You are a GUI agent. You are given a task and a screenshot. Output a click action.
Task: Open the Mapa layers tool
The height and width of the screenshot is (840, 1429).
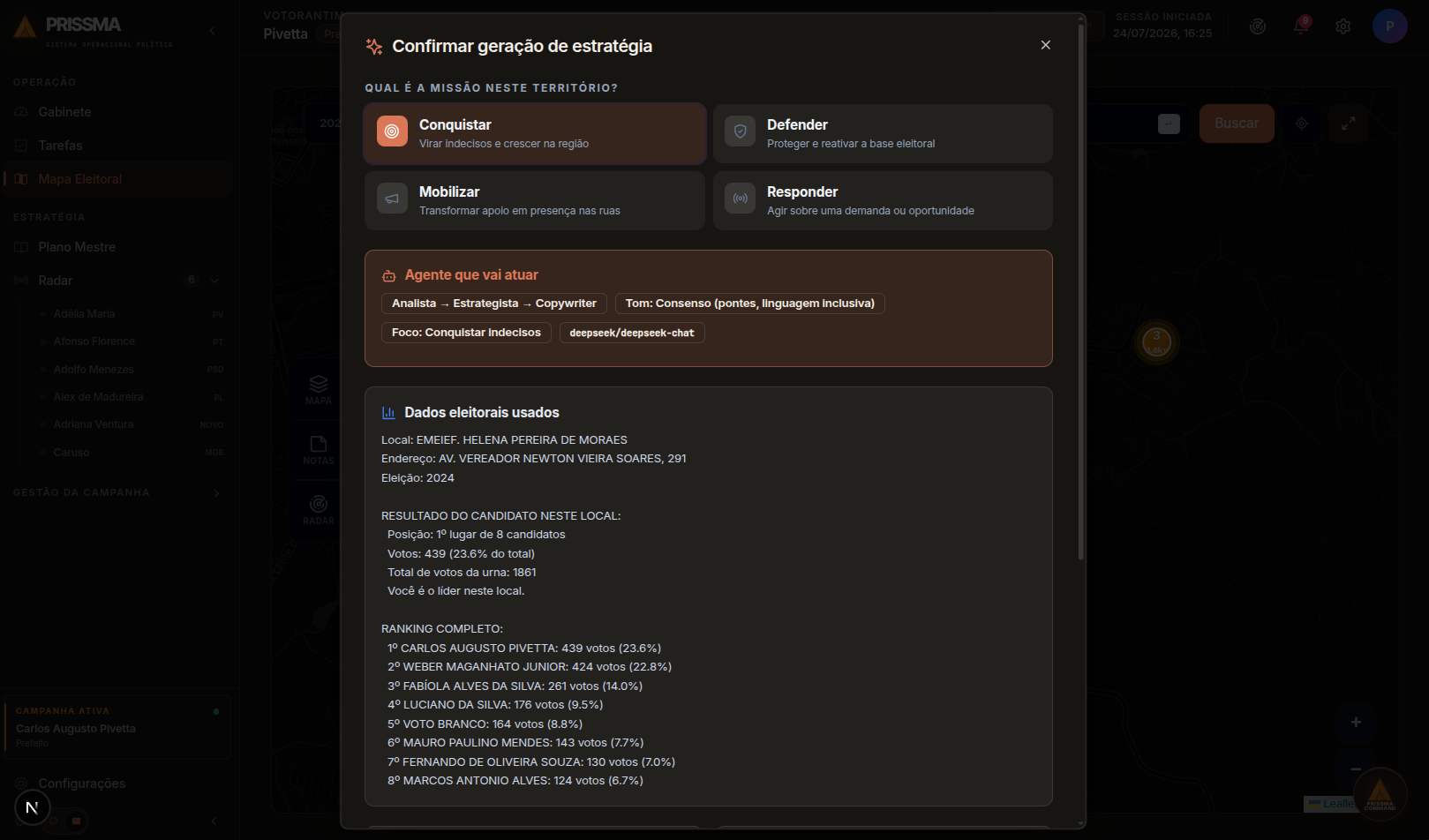point(319,389)
